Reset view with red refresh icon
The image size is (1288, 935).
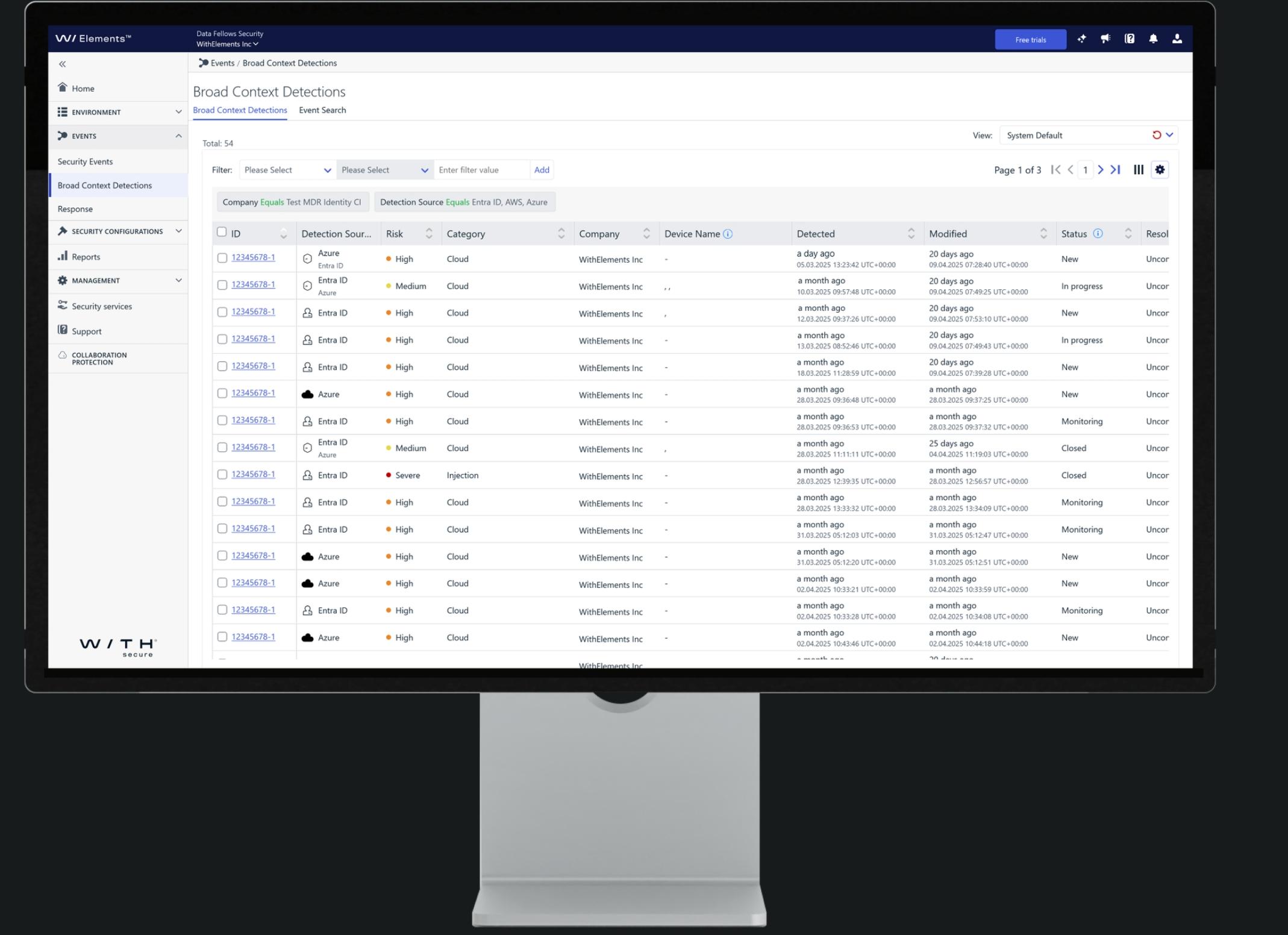[x=1157, y=135]
